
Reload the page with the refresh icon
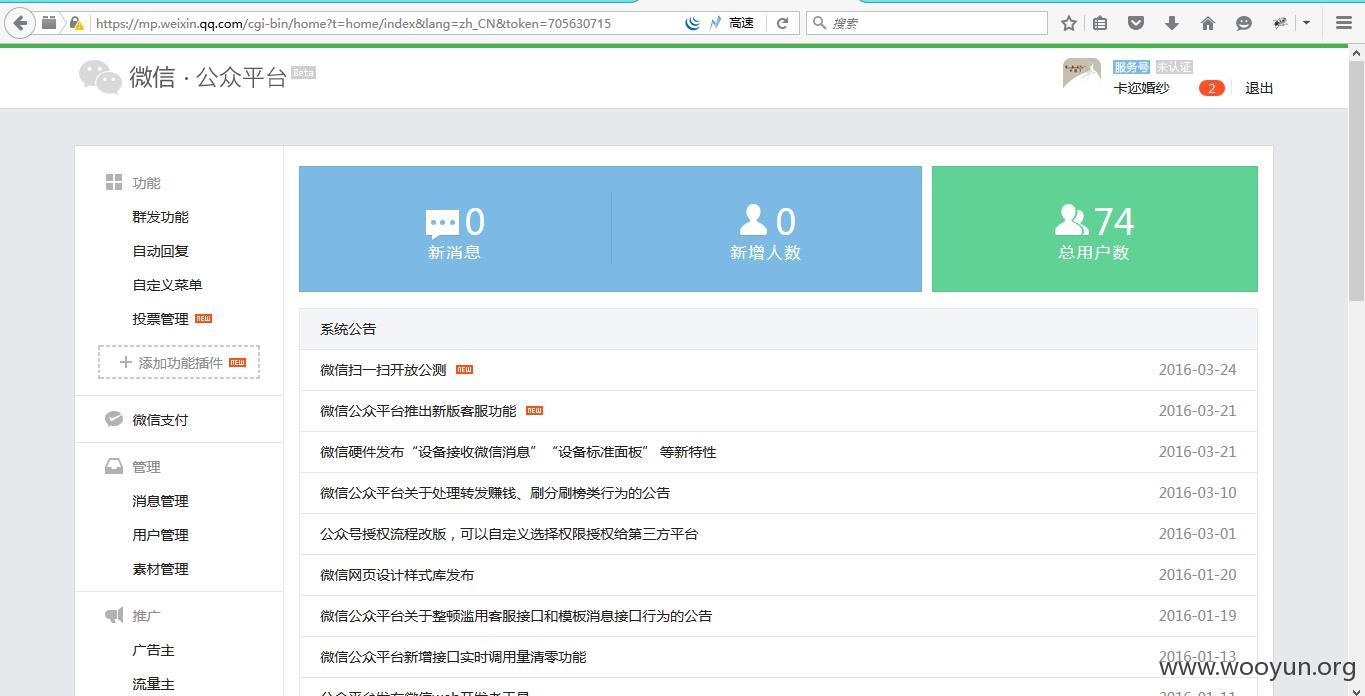783,23
